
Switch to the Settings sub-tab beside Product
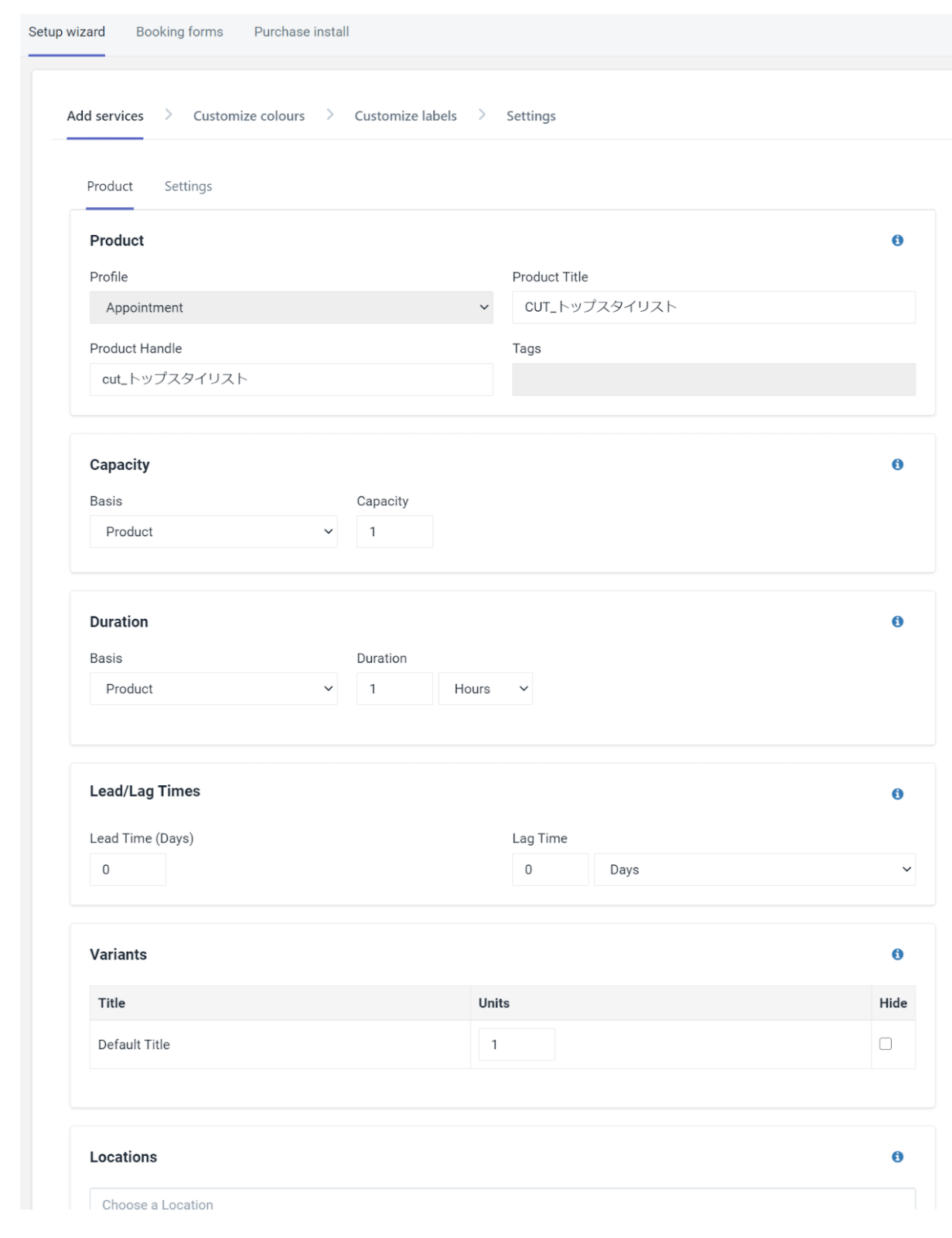[x=188, y=186]
